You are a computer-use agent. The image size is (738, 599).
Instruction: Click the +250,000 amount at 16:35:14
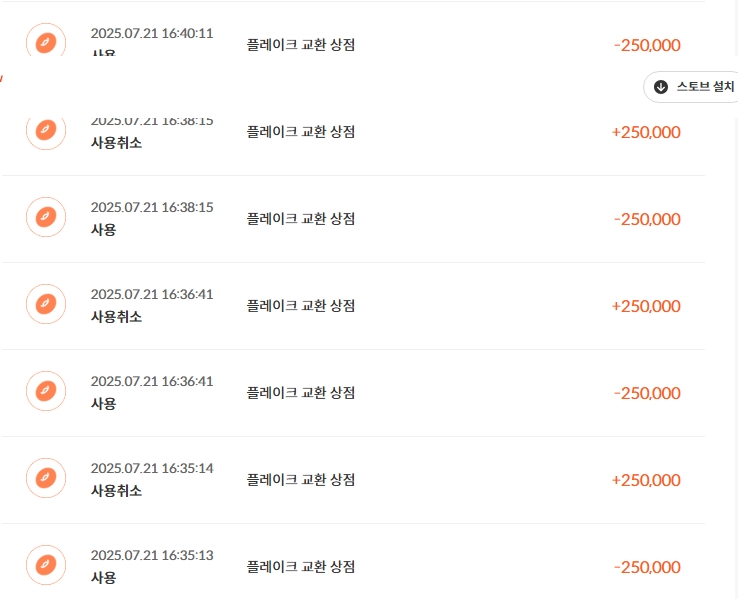coord(646,480)
